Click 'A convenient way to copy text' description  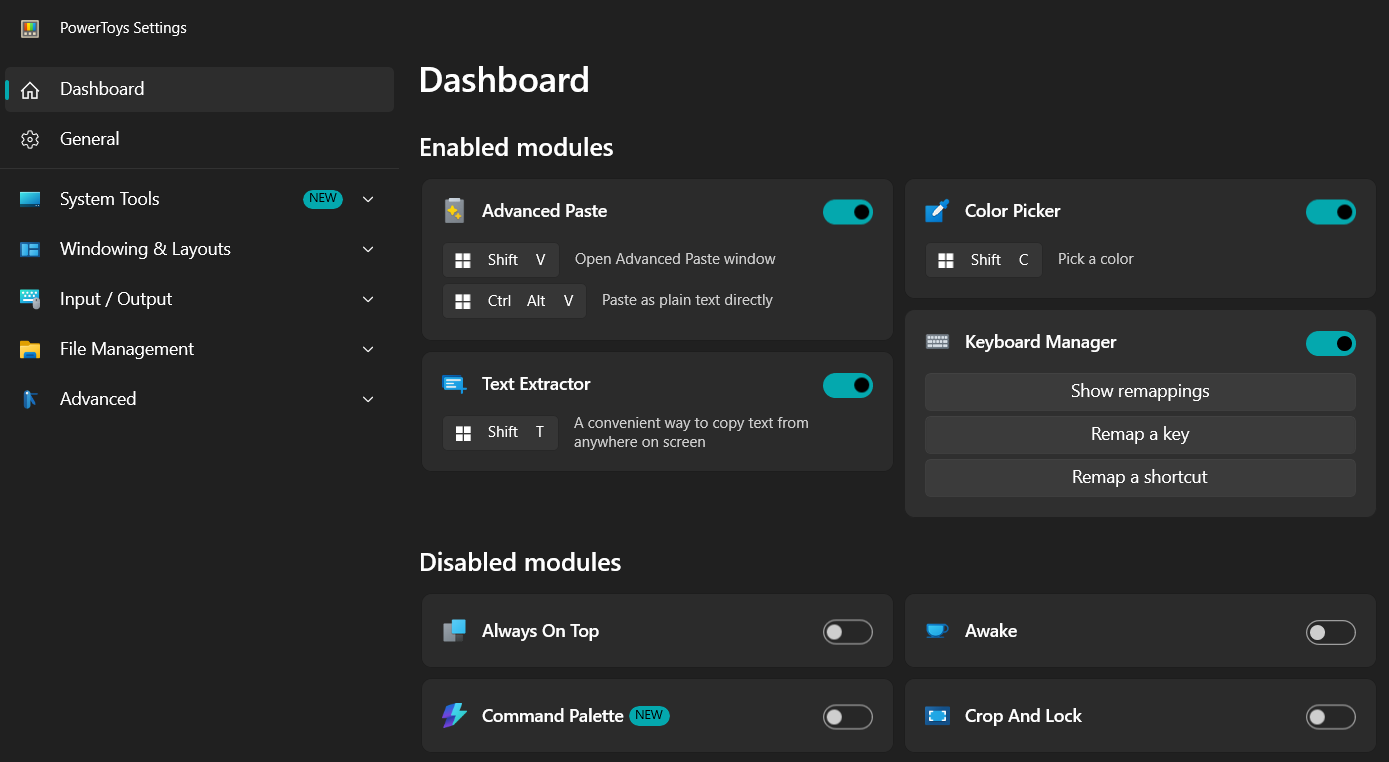point(691,432)
